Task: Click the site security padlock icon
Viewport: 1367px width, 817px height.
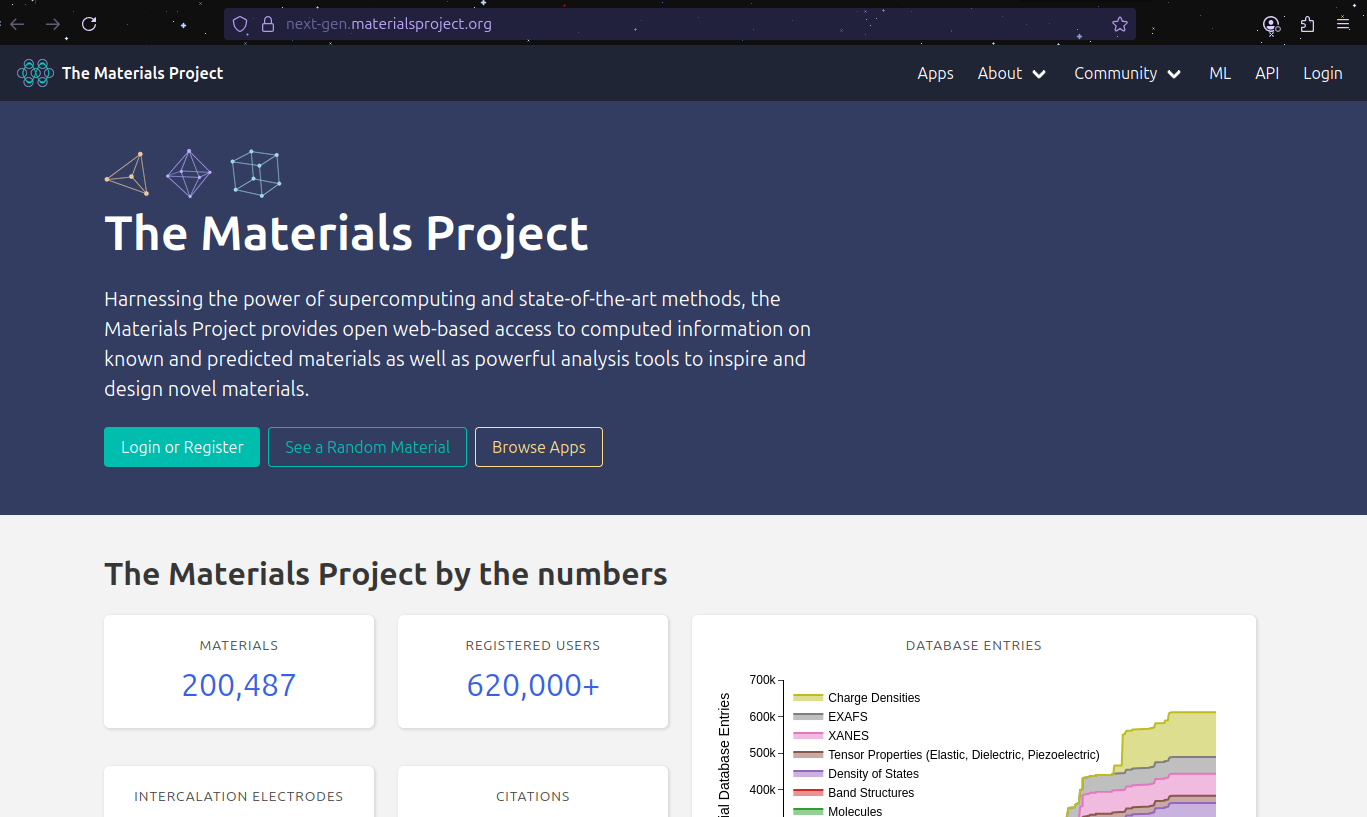Action: pyautogui.click(x=267, y=24)
